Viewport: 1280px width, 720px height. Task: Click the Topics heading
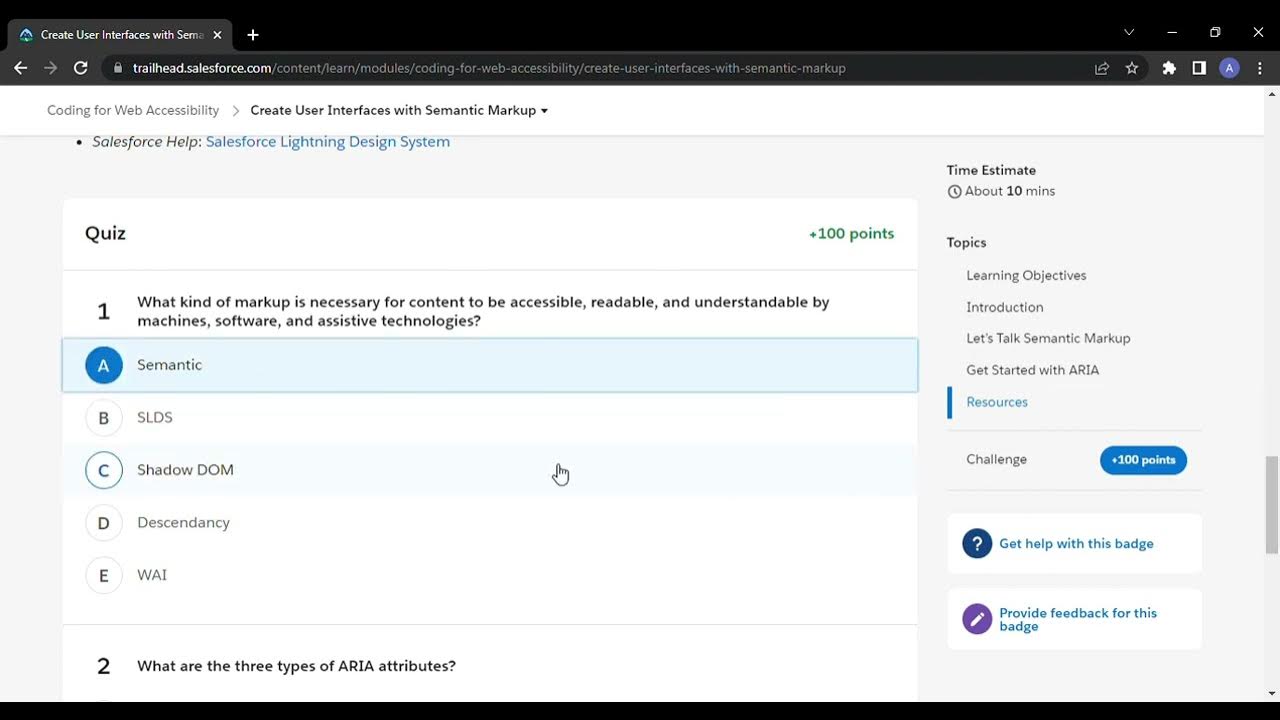coord(966,243)
